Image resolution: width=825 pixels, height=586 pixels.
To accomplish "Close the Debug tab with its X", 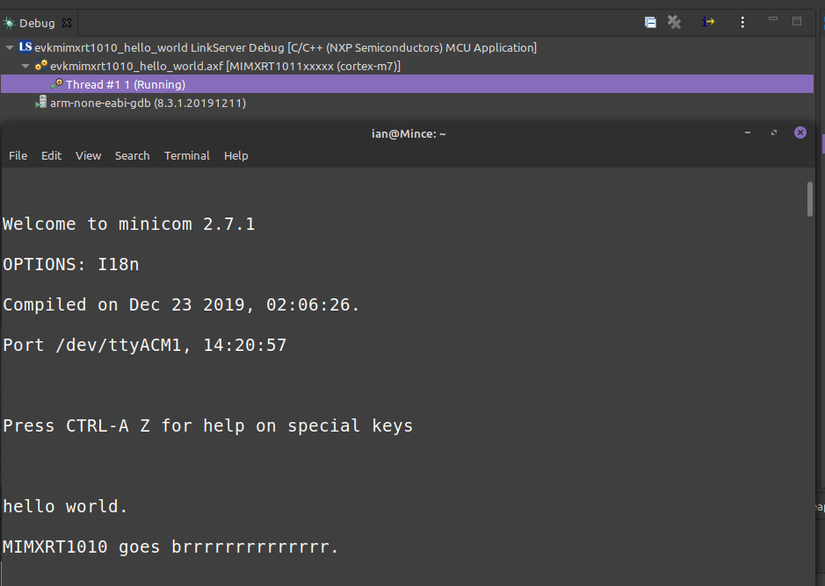I will pyautogui.click(x=67, y=23).
